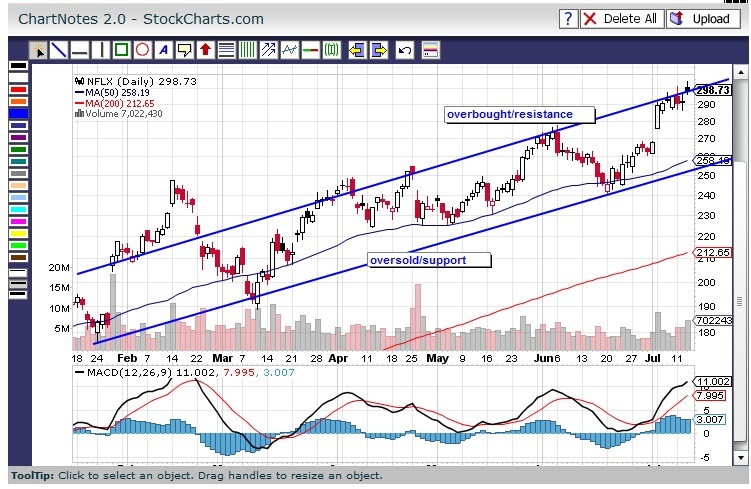Viewport: 751px width, 489px height.
Task: Select the text annotation tool
Action: [163, 50]
